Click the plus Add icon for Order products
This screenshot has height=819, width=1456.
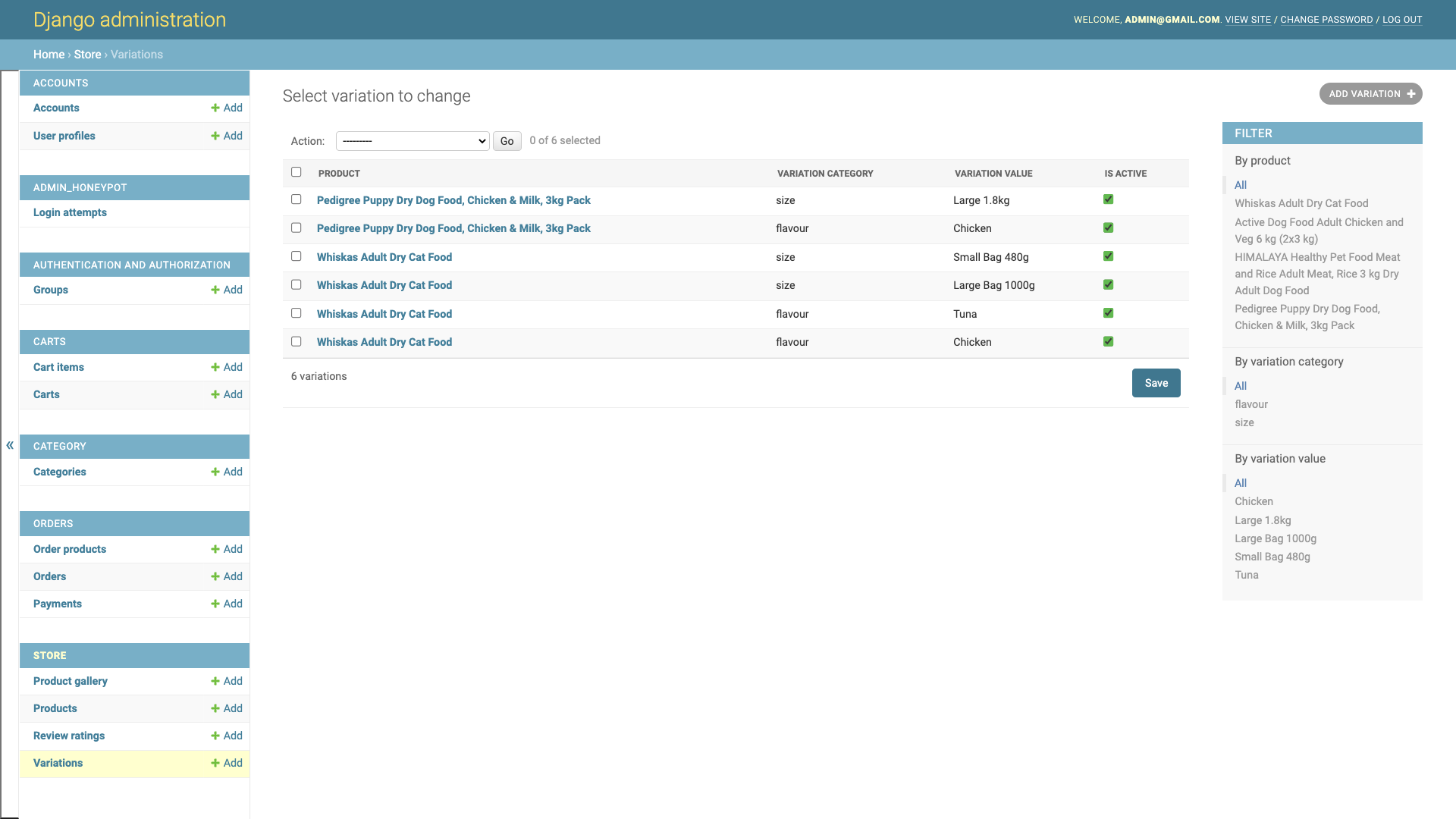(x=227, y=550)
